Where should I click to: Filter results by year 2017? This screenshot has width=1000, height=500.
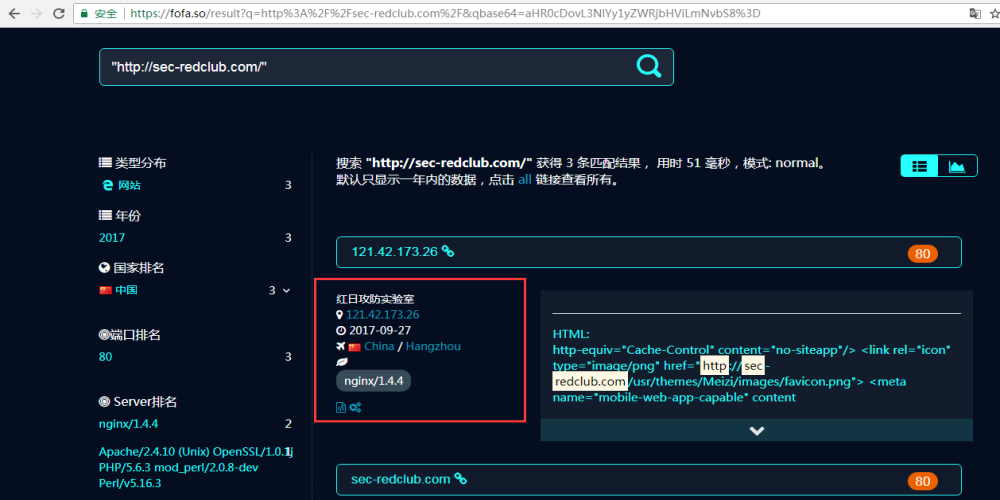pyautogui.click(x=112, y=238)
